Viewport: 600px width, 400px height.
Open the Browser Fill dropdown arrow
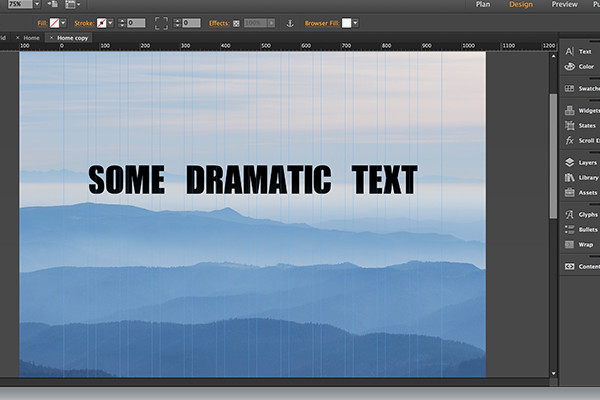(x=355, y=23)
